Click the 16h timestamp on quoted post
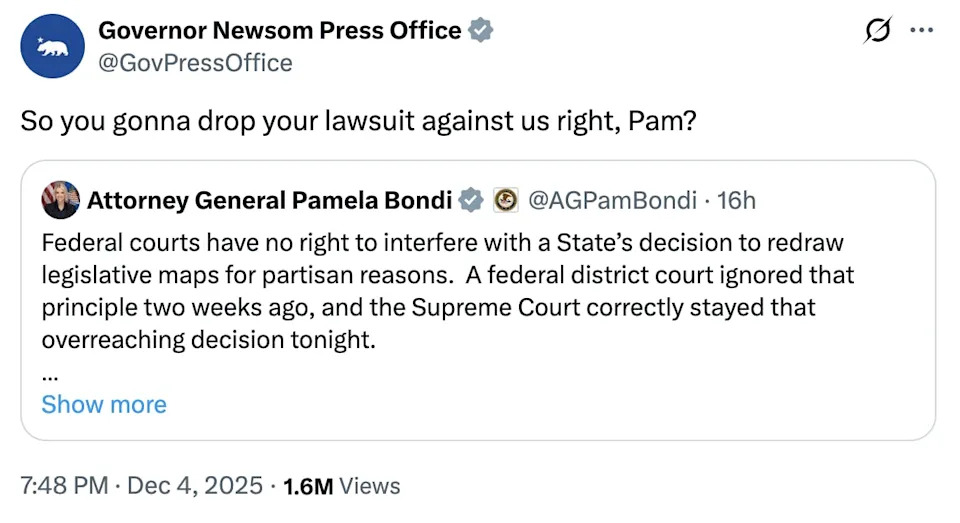This screenshot has width=960, height=523. click(737, 201)
